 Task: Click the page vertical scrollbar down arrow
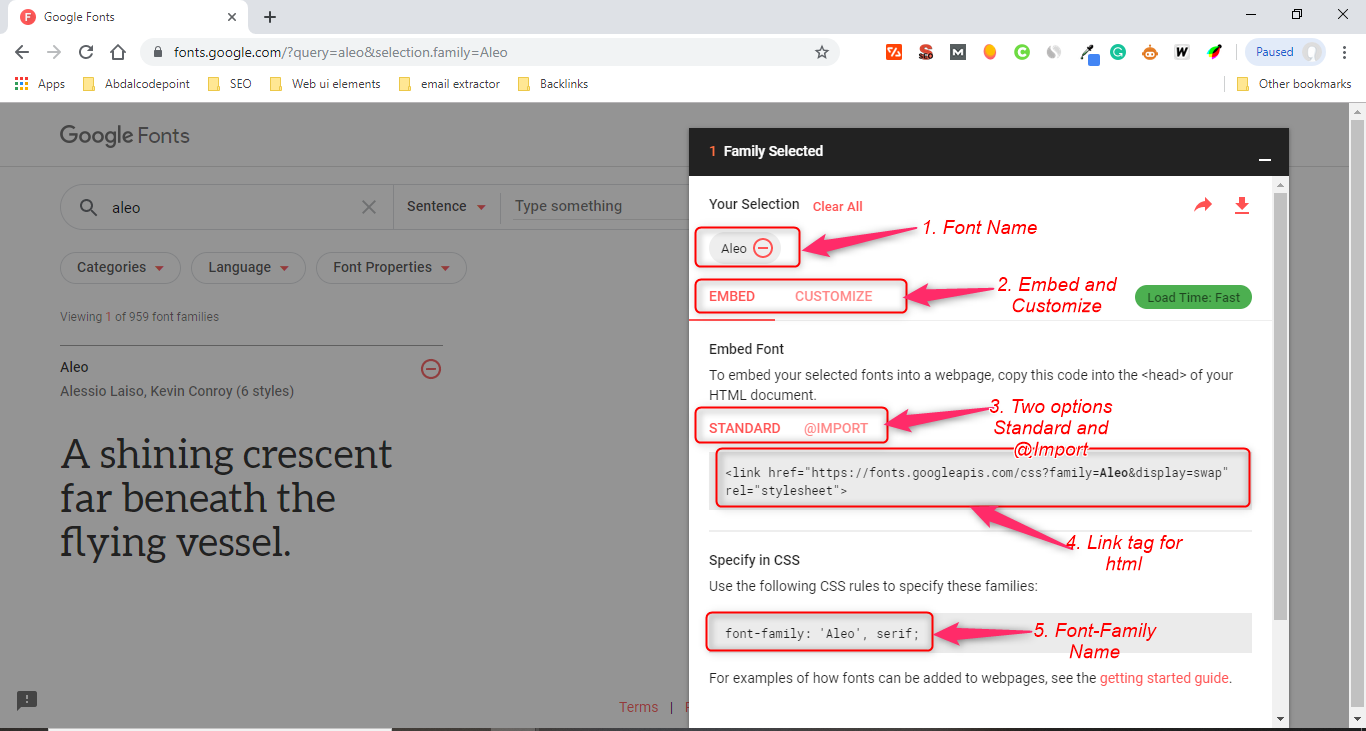click(x=1357, y=719)
